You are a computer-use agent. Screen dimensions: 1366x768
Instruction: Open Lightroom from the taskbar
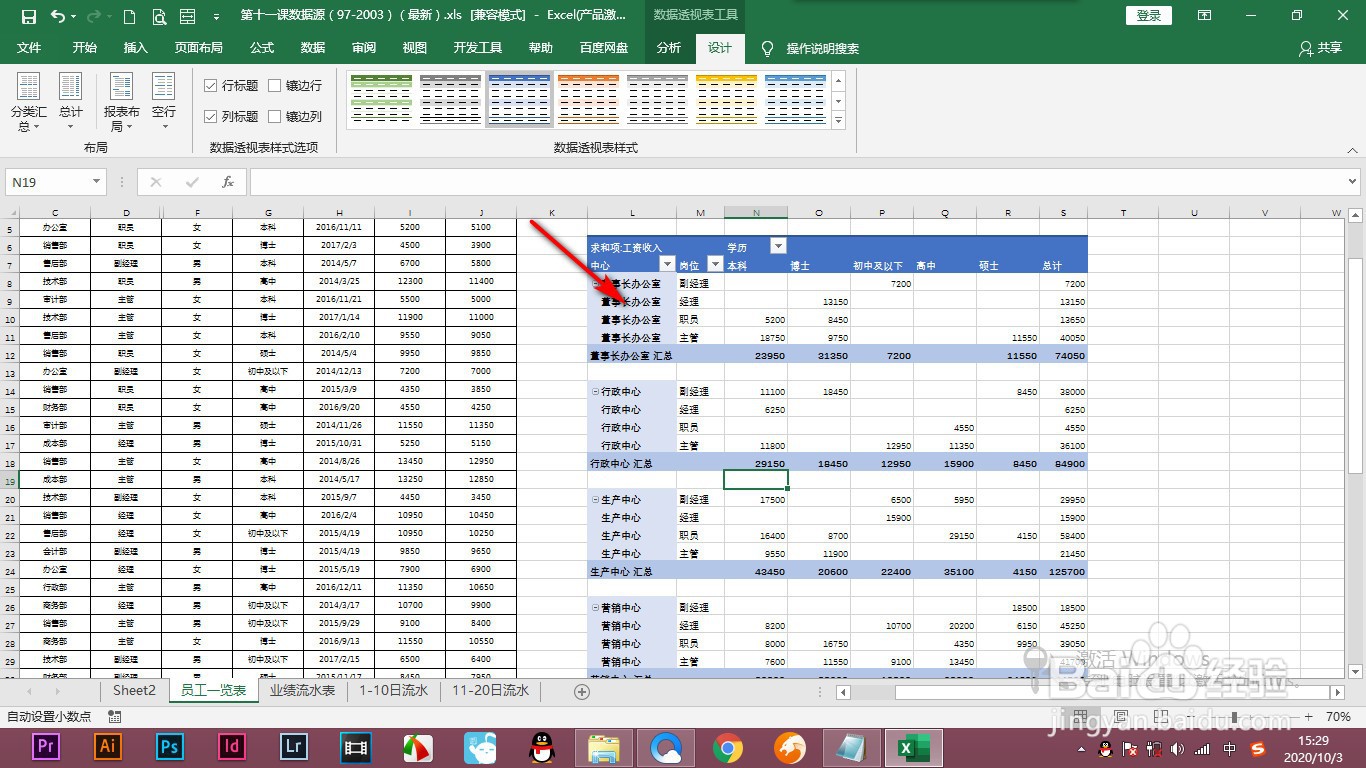tap(294, 746)
